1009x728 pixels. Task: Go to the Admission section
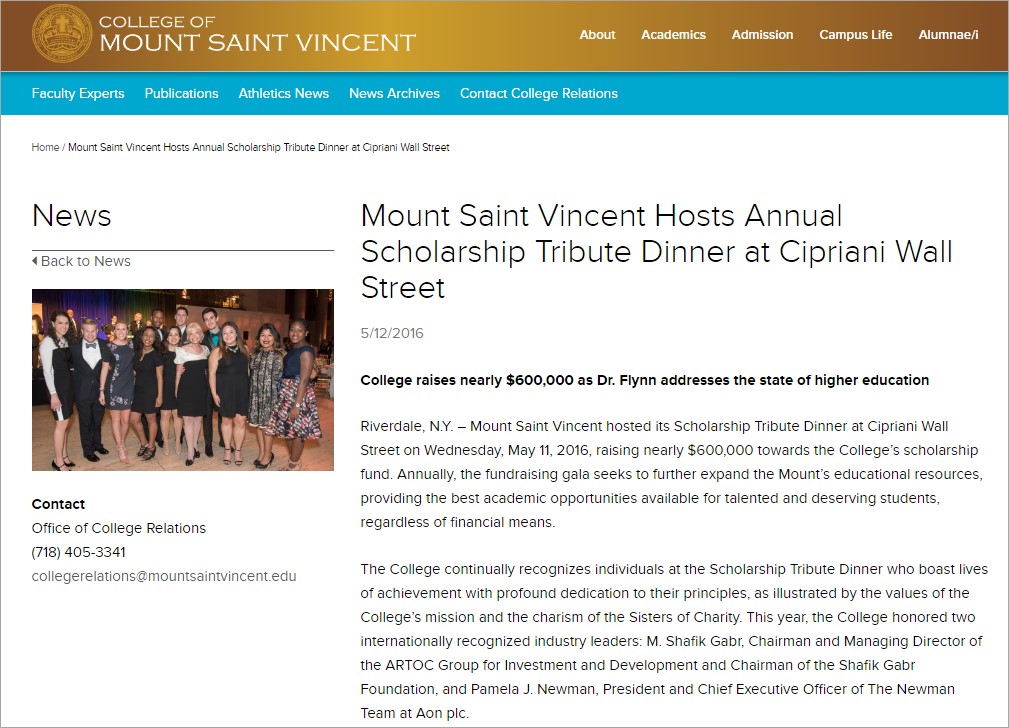coord(762,34)
